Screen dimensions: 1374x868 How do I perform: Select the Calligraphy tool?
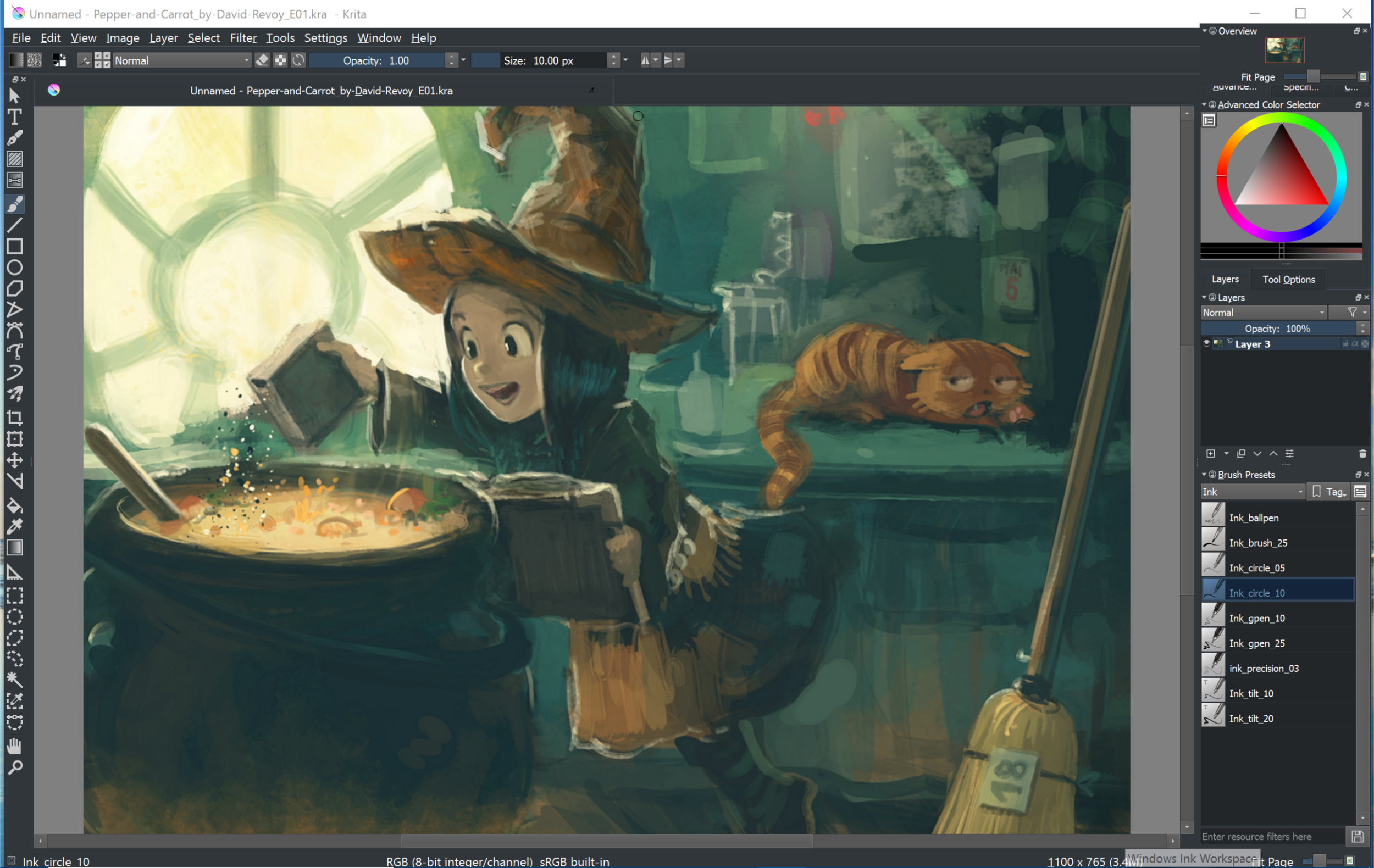(14, 138)
